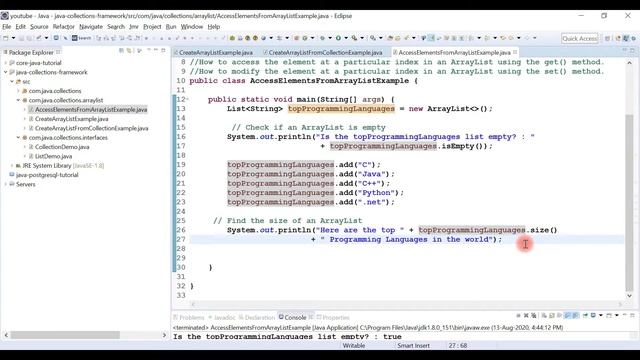The height and width of the screenshot is (360, 640).
Task: Toggle Word Wrap in Console toolbar
Action: [x=559, y=316]
